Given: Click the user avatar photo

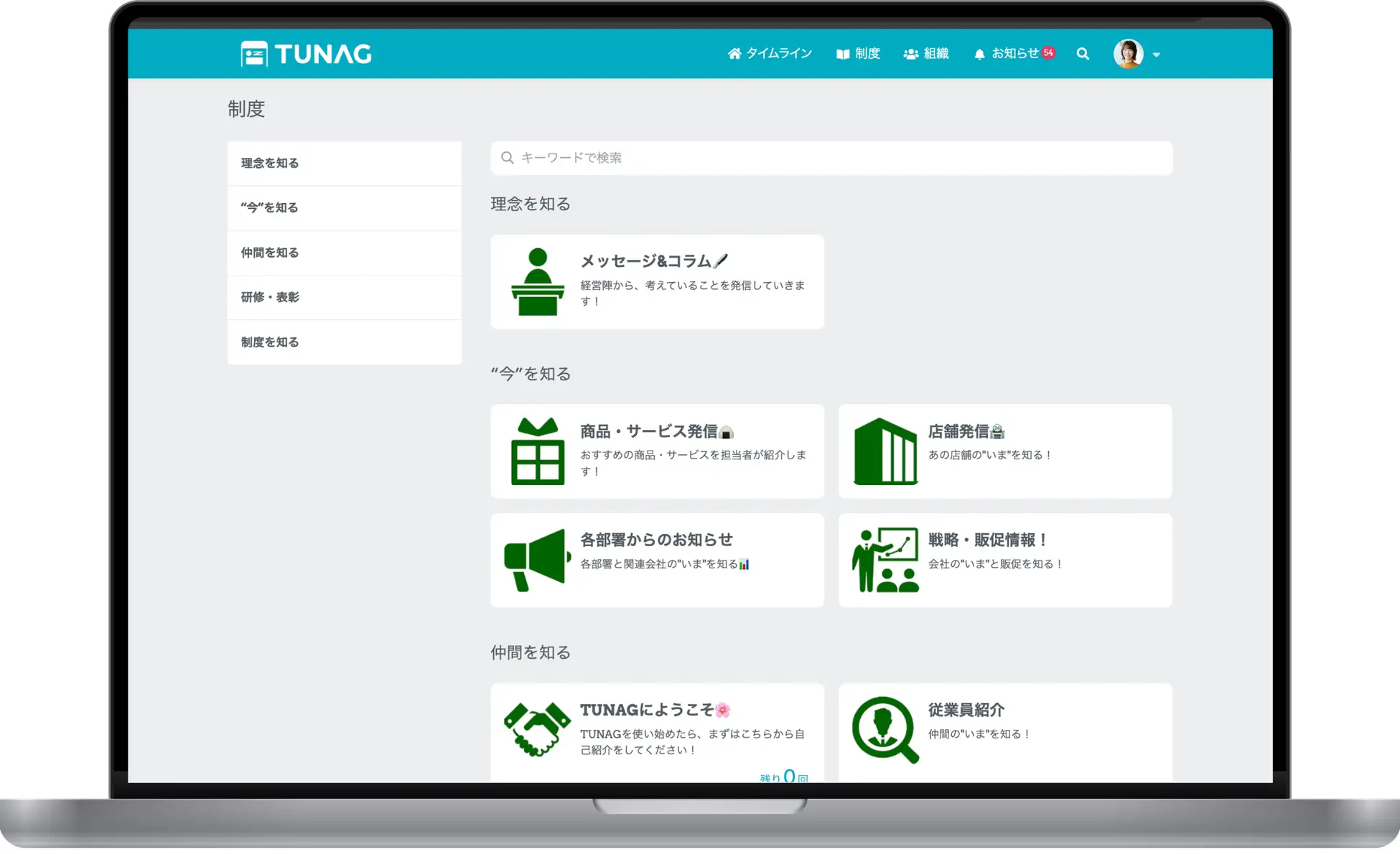Looking at the screenshot, I should coord(1128,54).
